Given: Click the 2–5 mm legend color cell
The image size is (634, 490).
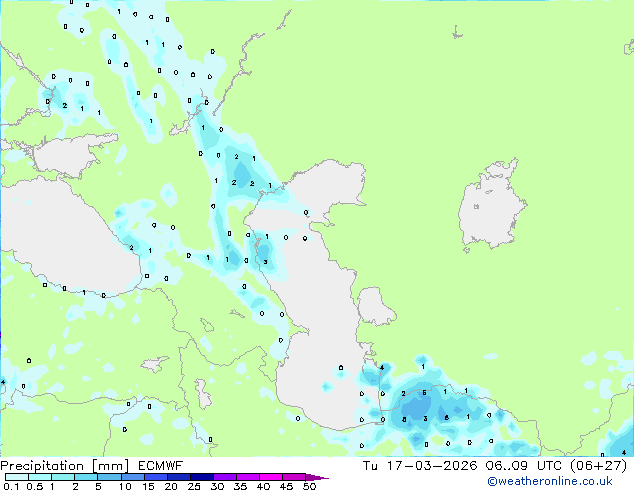Looking at the screenshot, I should [x=86, y=477].
